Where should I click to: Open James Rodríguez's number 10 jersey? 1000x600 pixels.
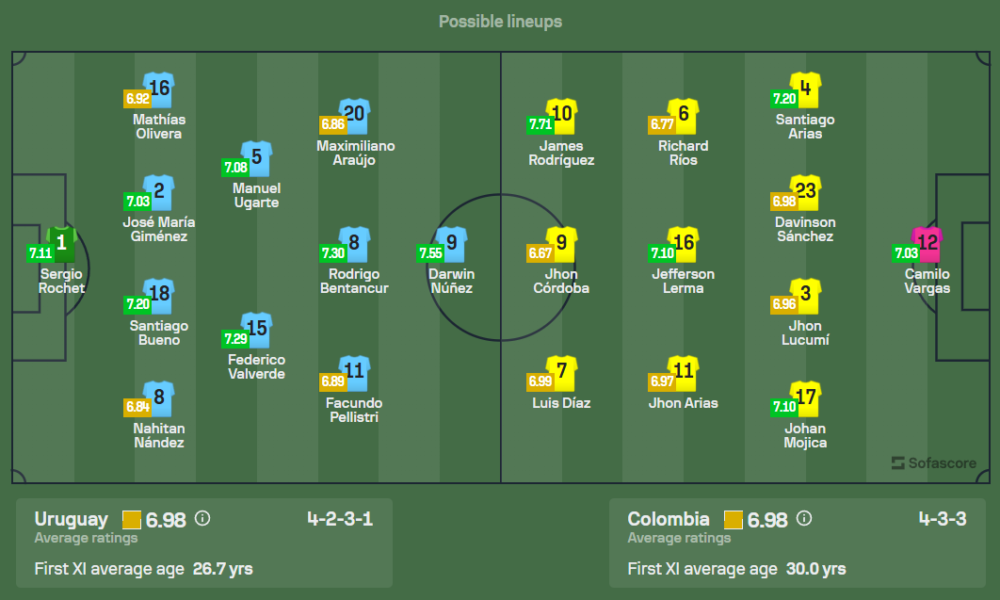[x=562, y=114]
